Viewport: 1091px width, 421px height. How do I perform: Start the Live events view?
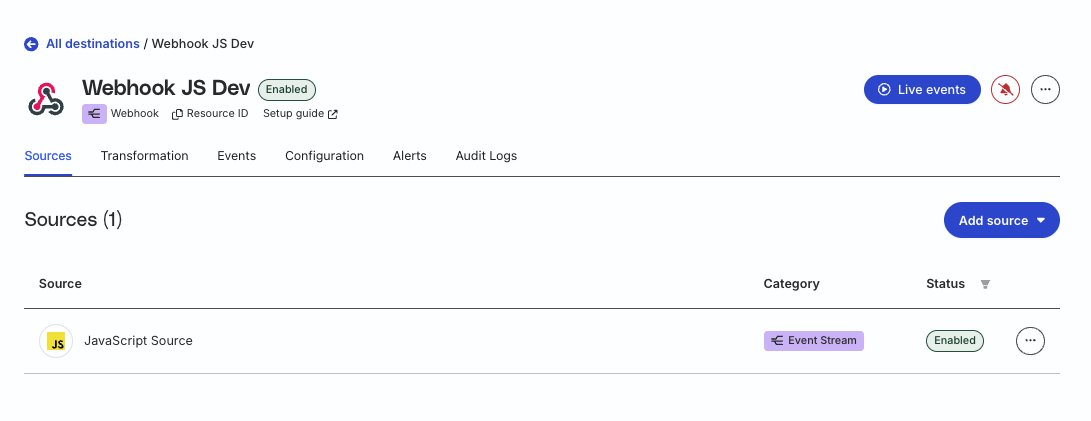921,89
